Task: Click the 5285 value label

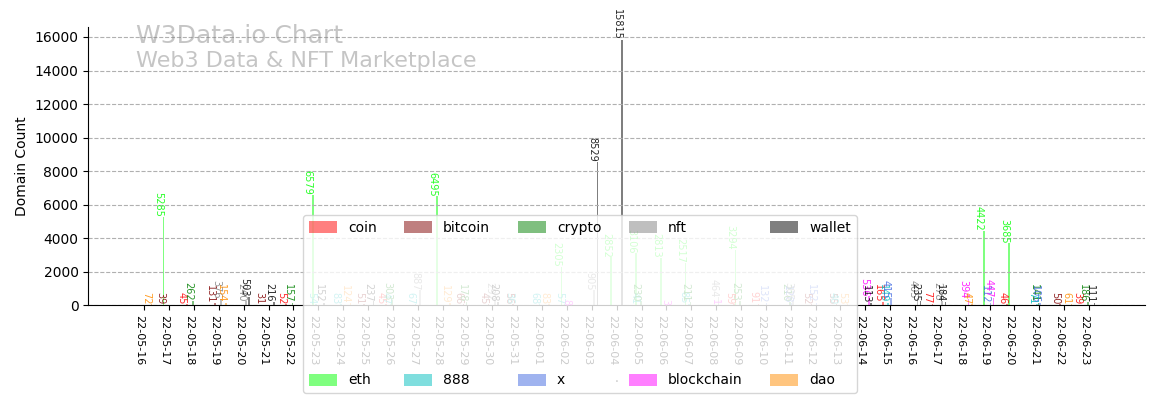Action: (160, 205)
